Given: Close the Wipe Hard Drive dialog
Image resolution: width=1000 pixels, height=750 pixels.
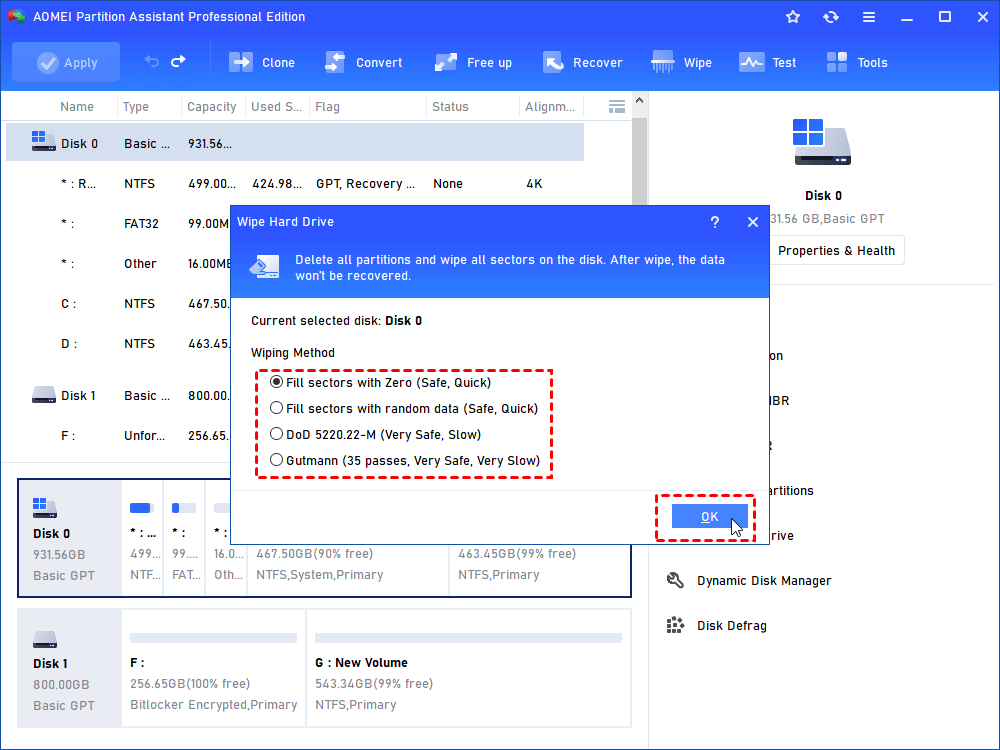Looking at the screenshot, I should tap(753, 222).
